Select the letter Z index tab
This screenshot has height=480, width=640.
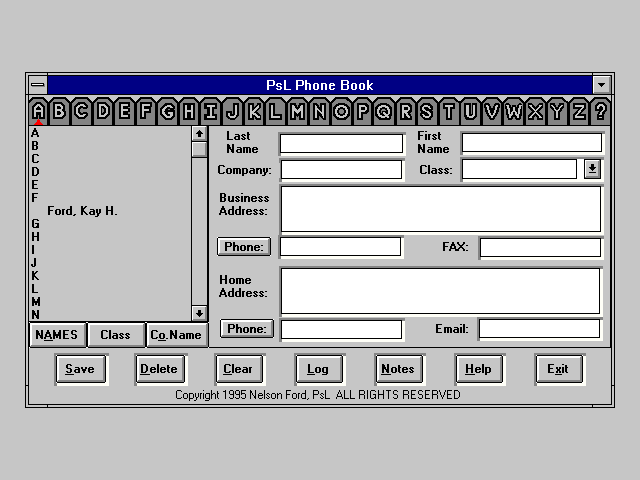tap(578, 111)
